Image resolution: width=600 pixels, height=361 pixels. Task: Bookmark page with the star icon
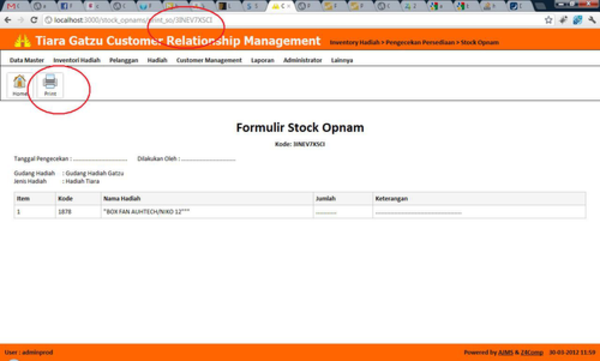548,20
